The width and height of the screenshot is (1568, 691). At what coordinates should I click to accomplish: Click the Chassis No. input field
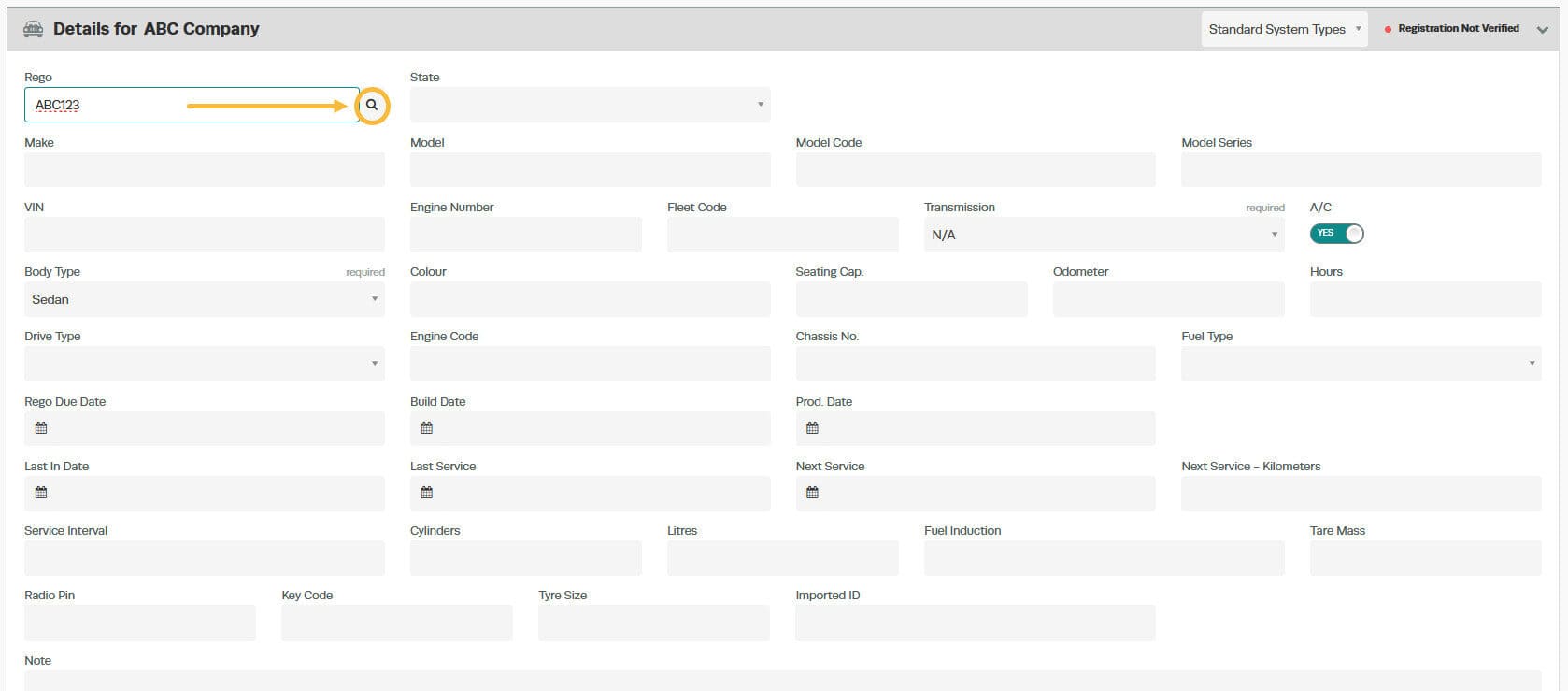click(976, 364)
